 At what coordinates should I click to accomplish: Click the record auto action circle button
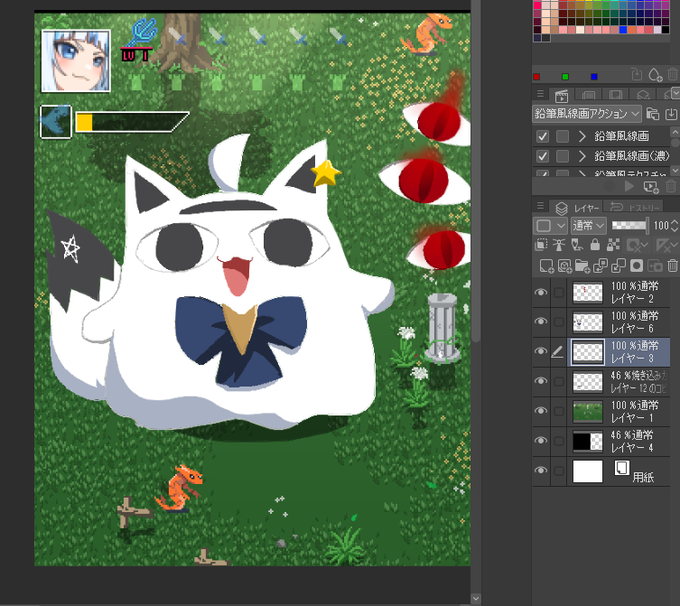(610, 187)
